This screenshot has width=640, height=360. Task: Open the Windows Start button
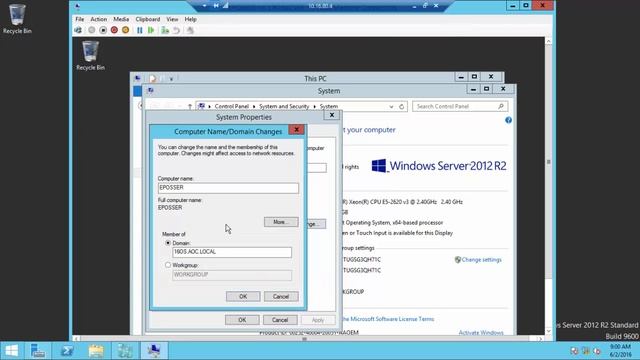(x=11, y=351)
